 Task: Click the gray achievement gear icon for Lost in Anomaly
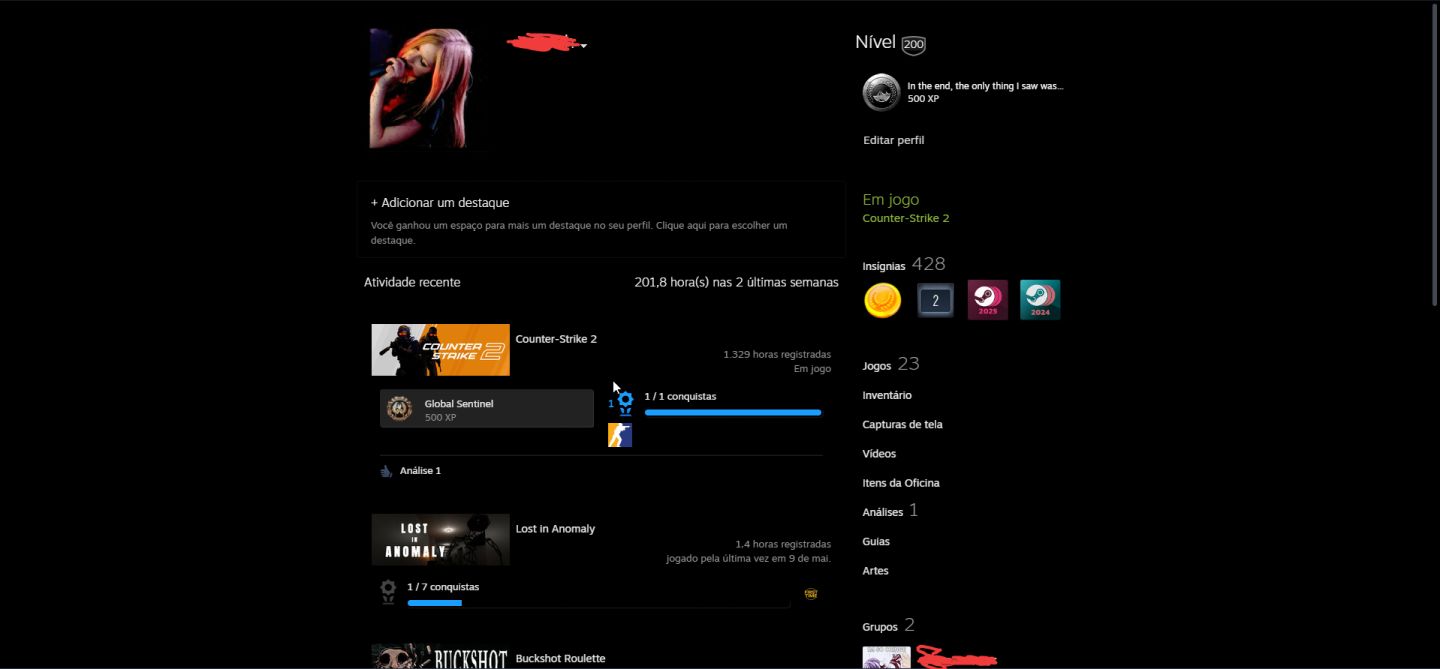[388, 592]
